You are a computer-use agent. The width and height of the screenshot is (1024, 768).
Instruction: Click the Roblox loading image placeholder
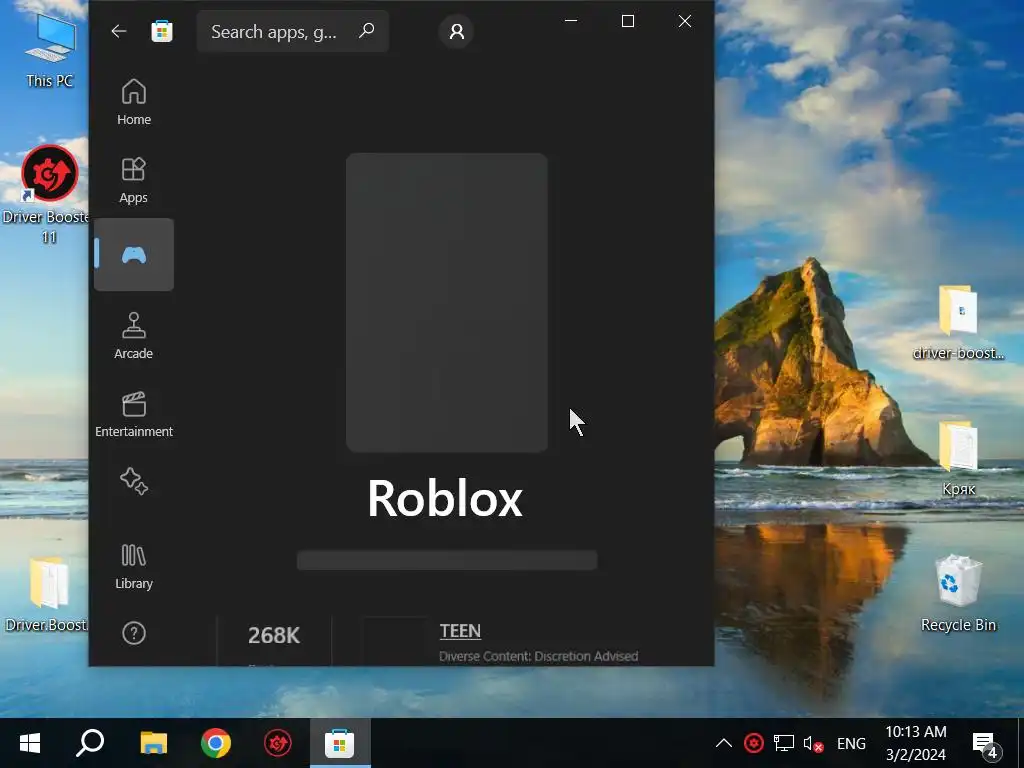pos(447,302)
